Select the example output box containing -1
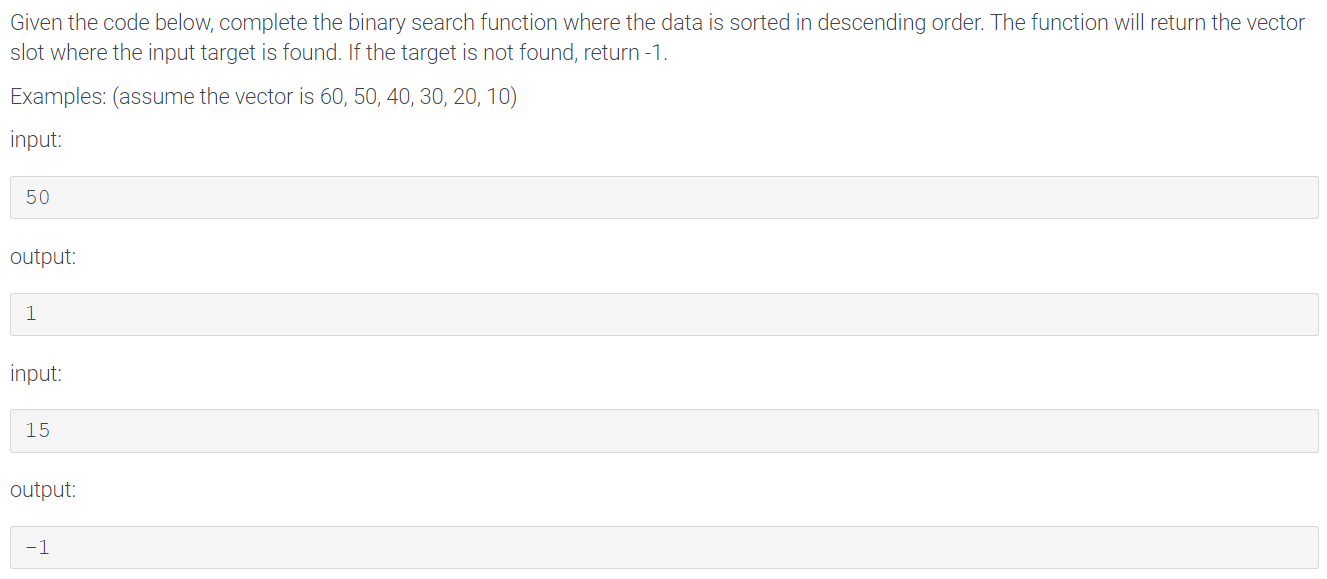 [x=664, y=547]
